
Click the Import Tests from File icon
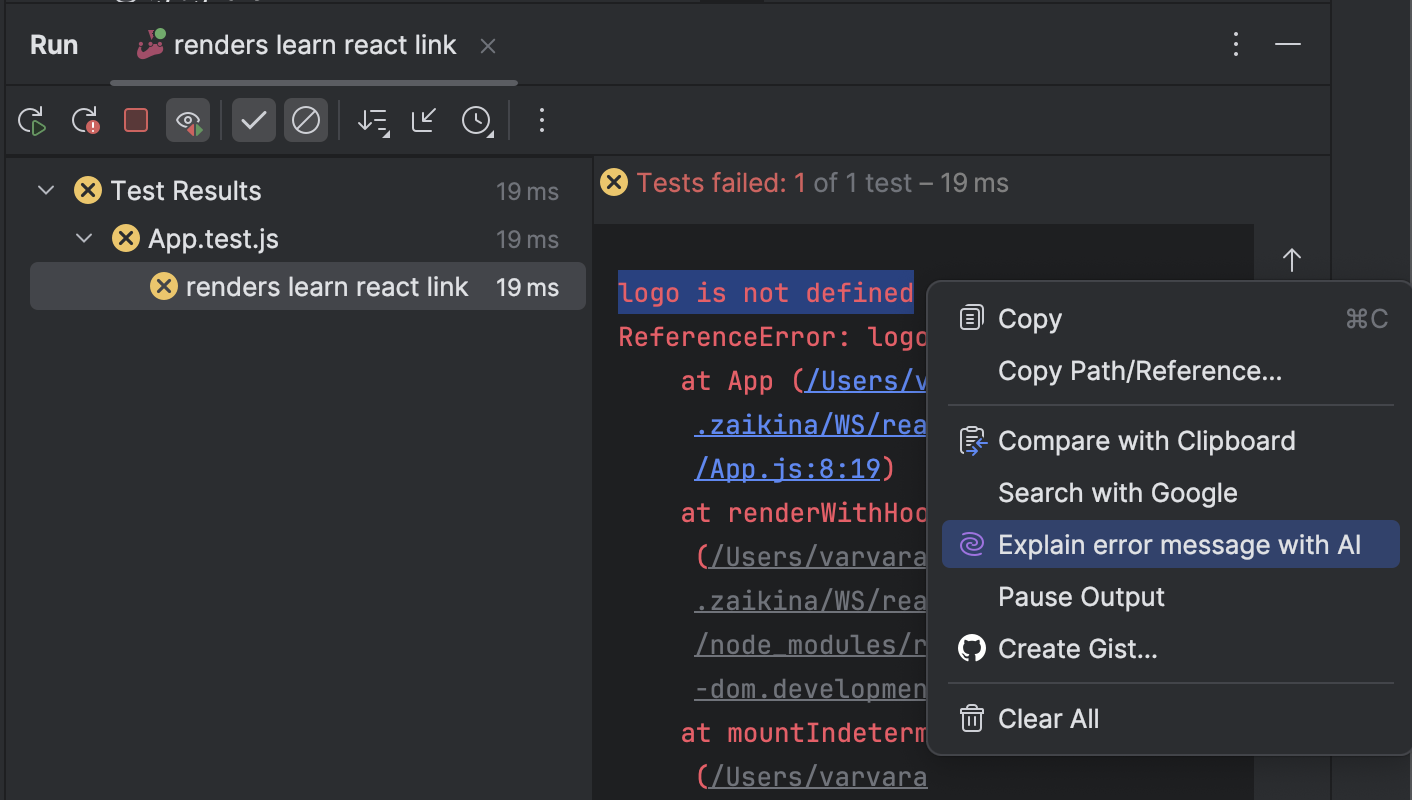click(x=425, y=121)
